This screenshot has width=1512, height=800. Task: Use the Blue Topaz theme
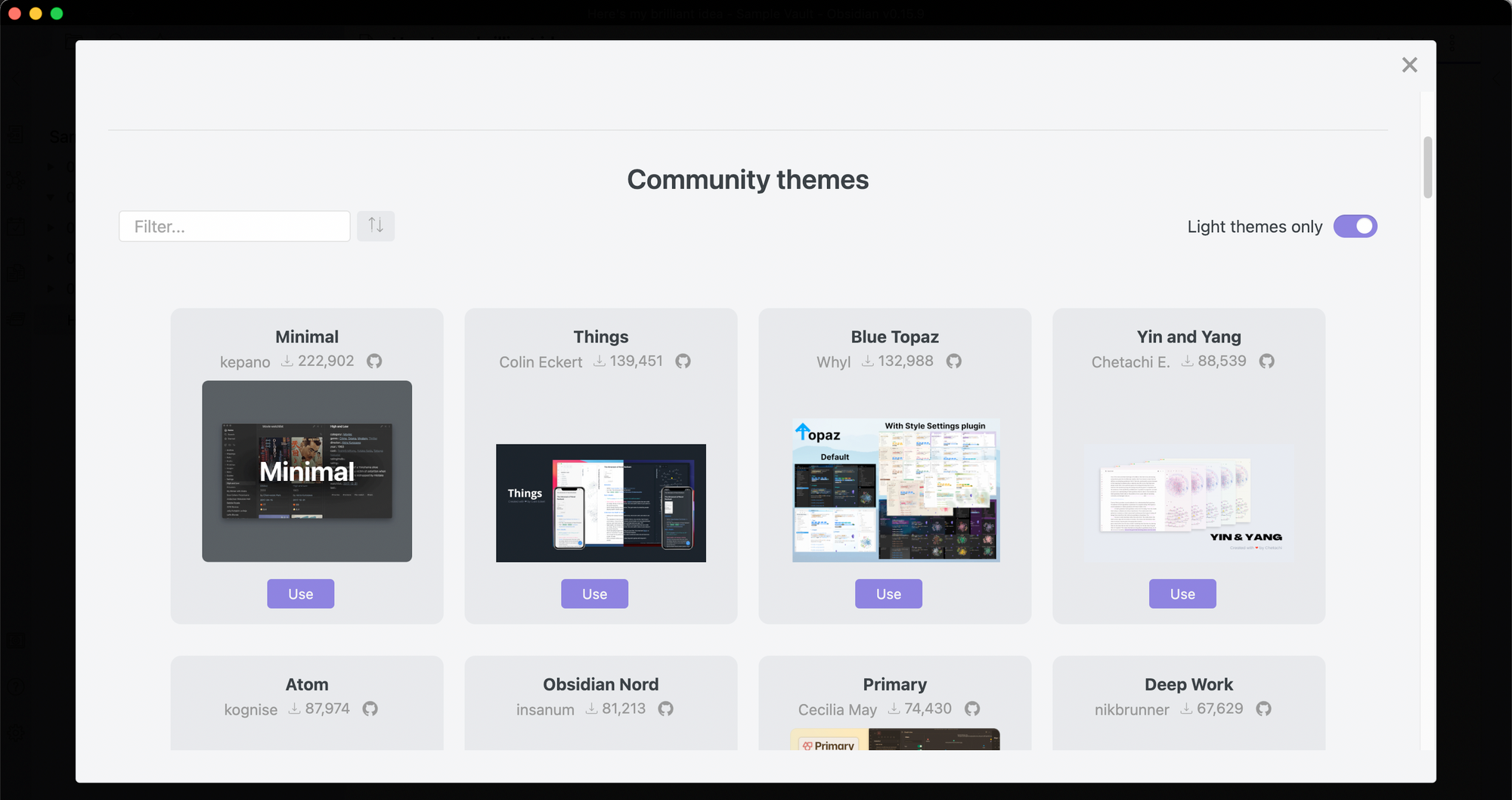888,594
